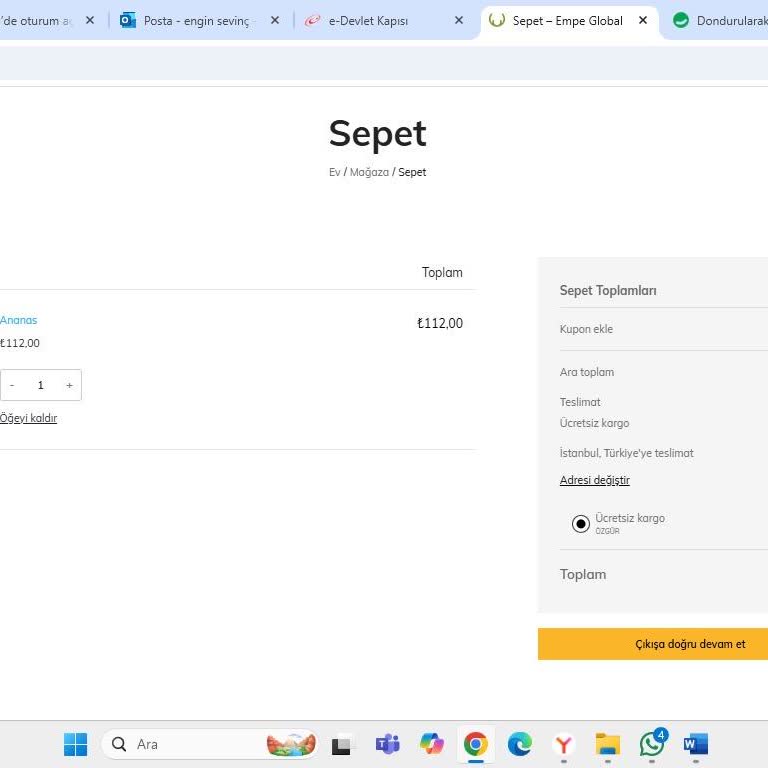768x768 pixels.
Task: Click the quantity field showing 1
Action: point(41,385)
